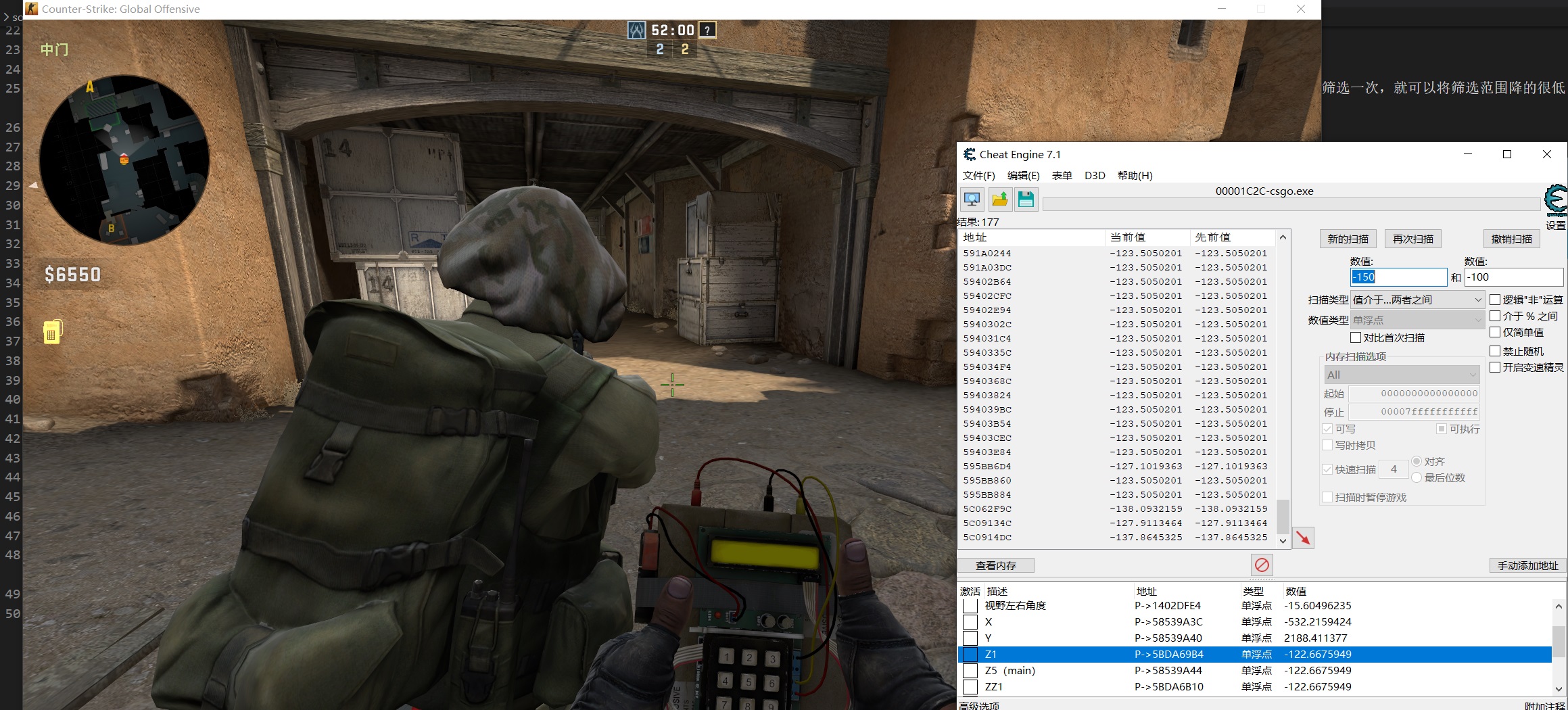The height and width of the screenshot is (710, 1568).
Task: Open the memory region All dropdown
Action: pos(1402,375)
